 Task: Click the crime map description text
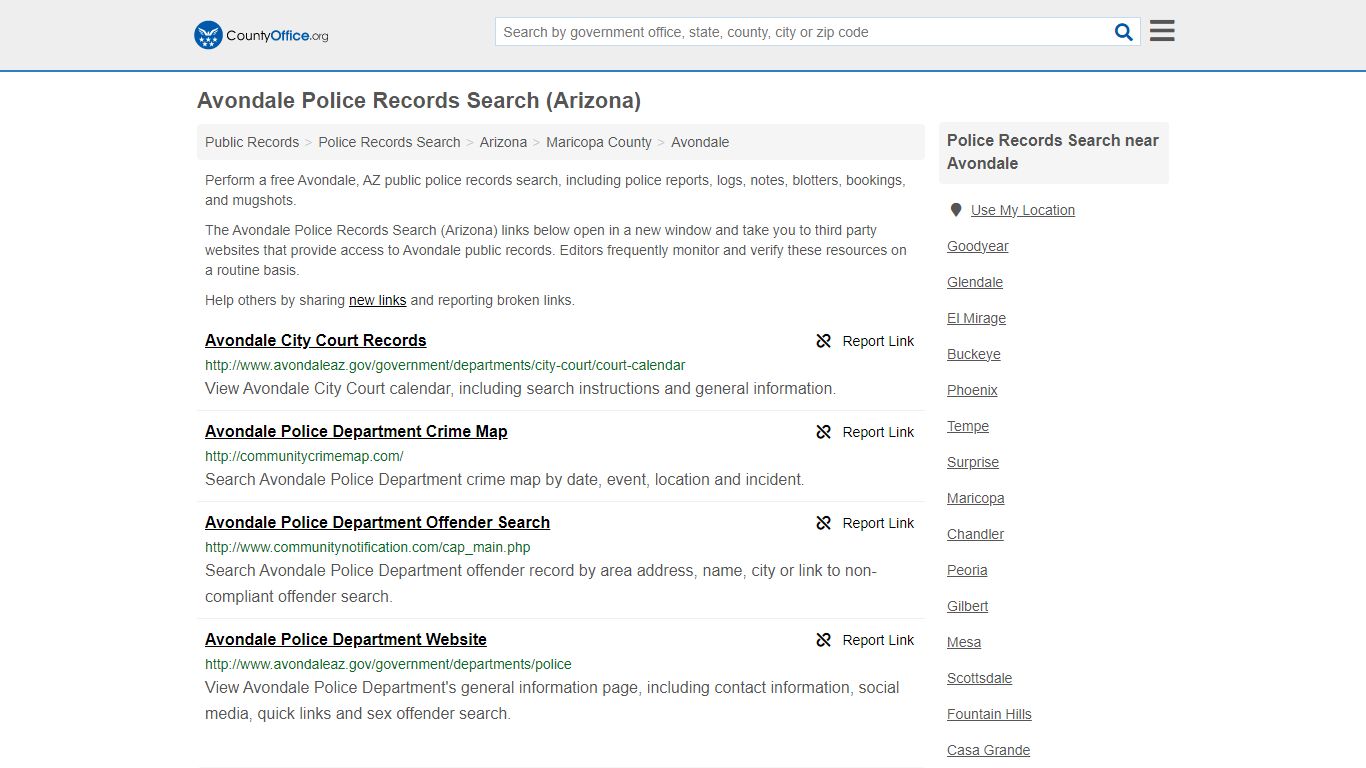coord(505,479)
